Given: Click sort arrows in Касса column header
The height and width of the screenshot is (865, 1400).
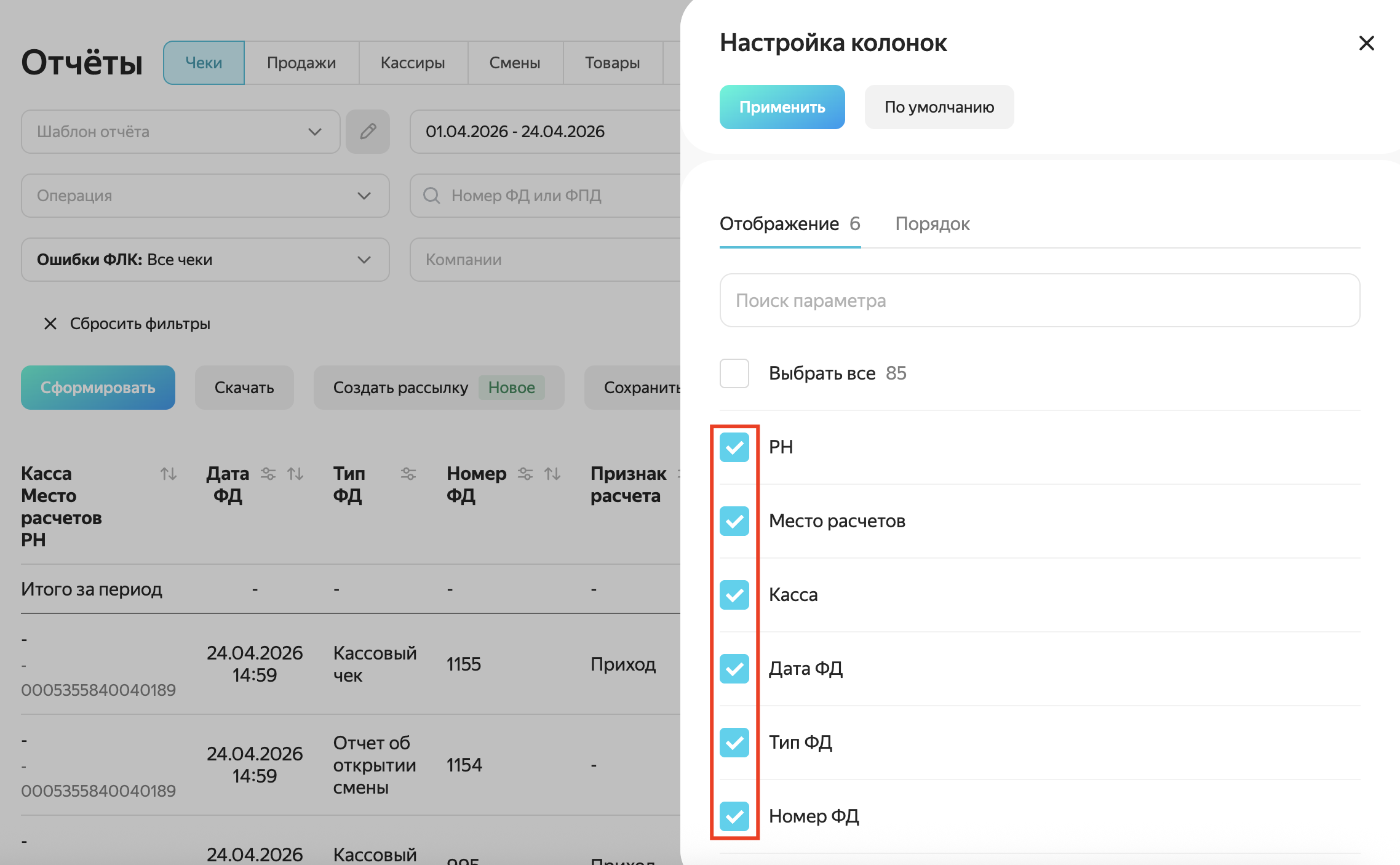Looking at the screenshot, I should (169, 474).
